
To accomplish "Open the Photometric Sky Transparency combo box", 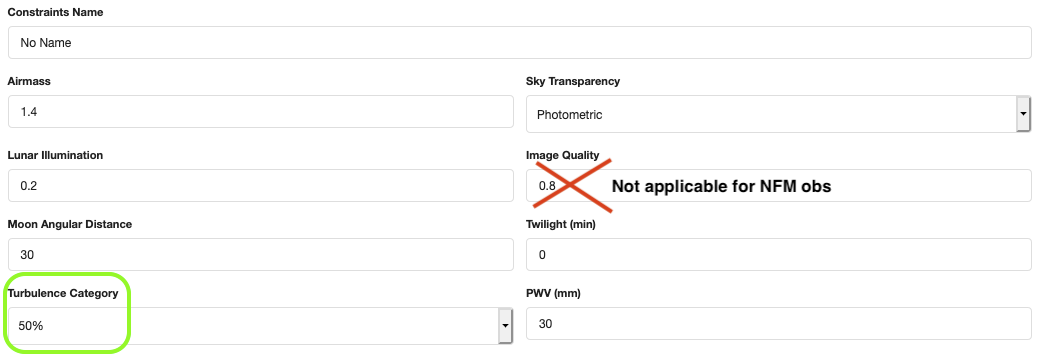I will (778, 114).
